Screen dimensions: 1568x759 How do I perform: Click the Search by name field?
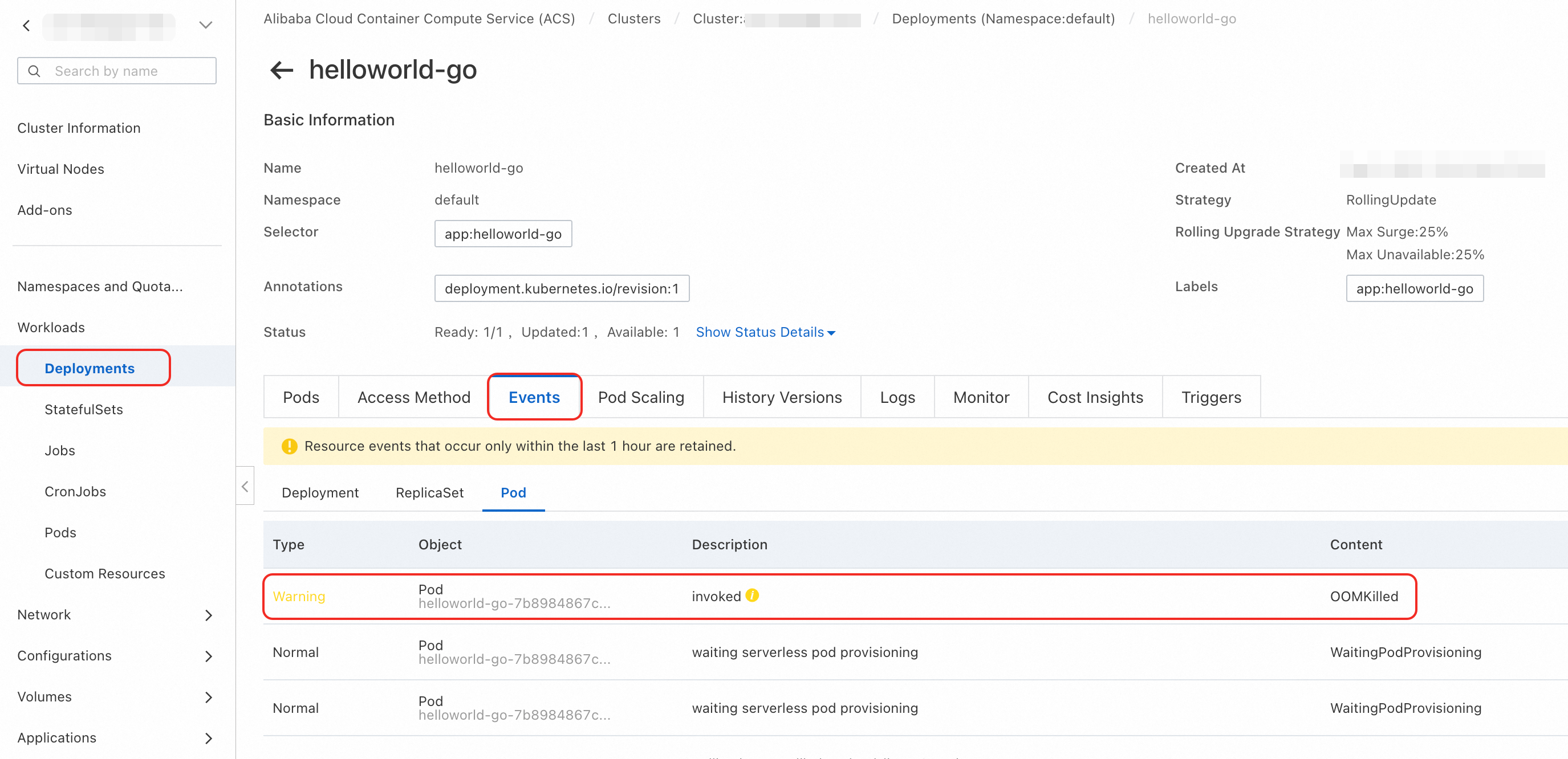tap(117, 71)
